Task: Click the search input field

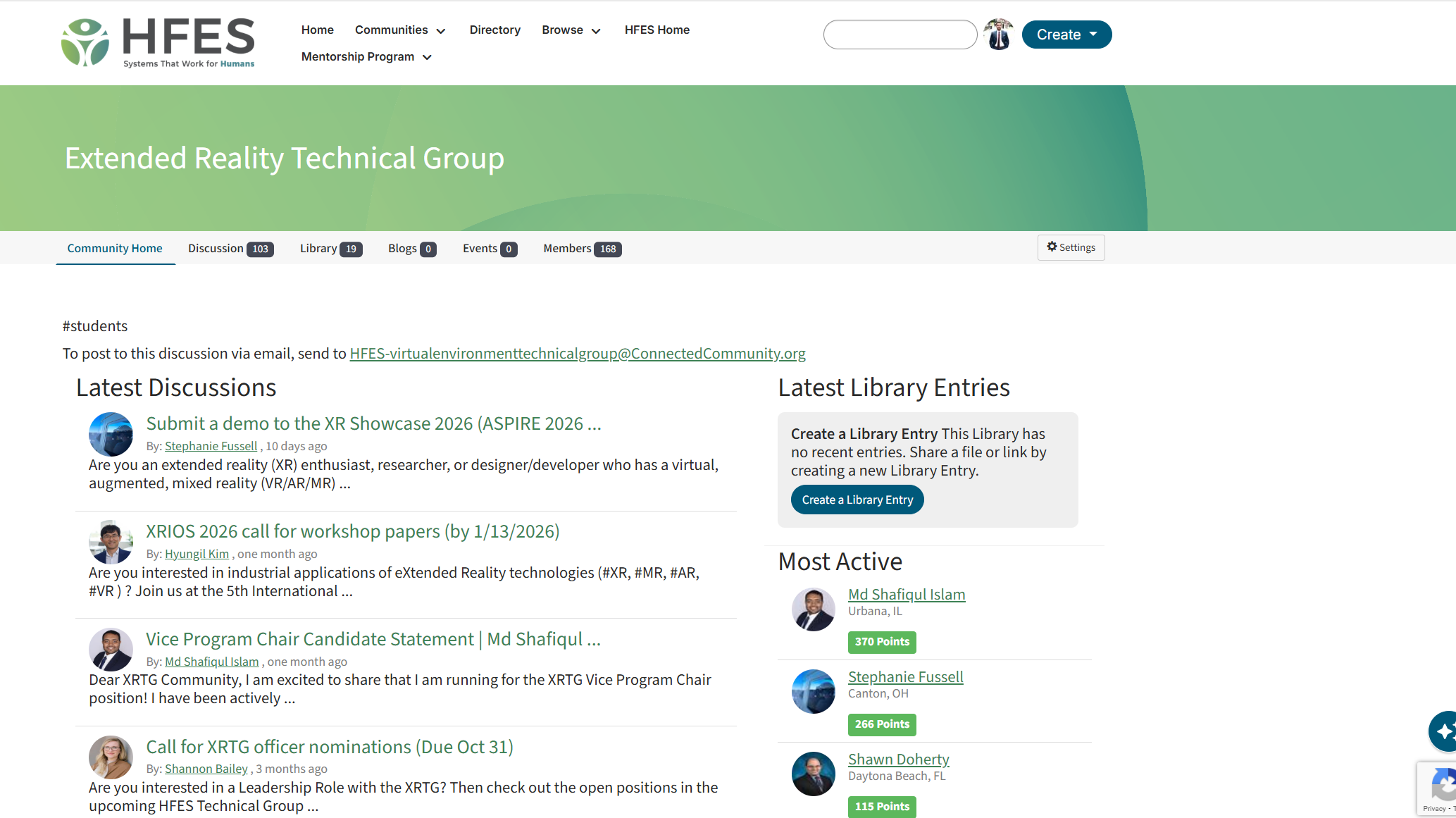Action: tap(900, 35)
